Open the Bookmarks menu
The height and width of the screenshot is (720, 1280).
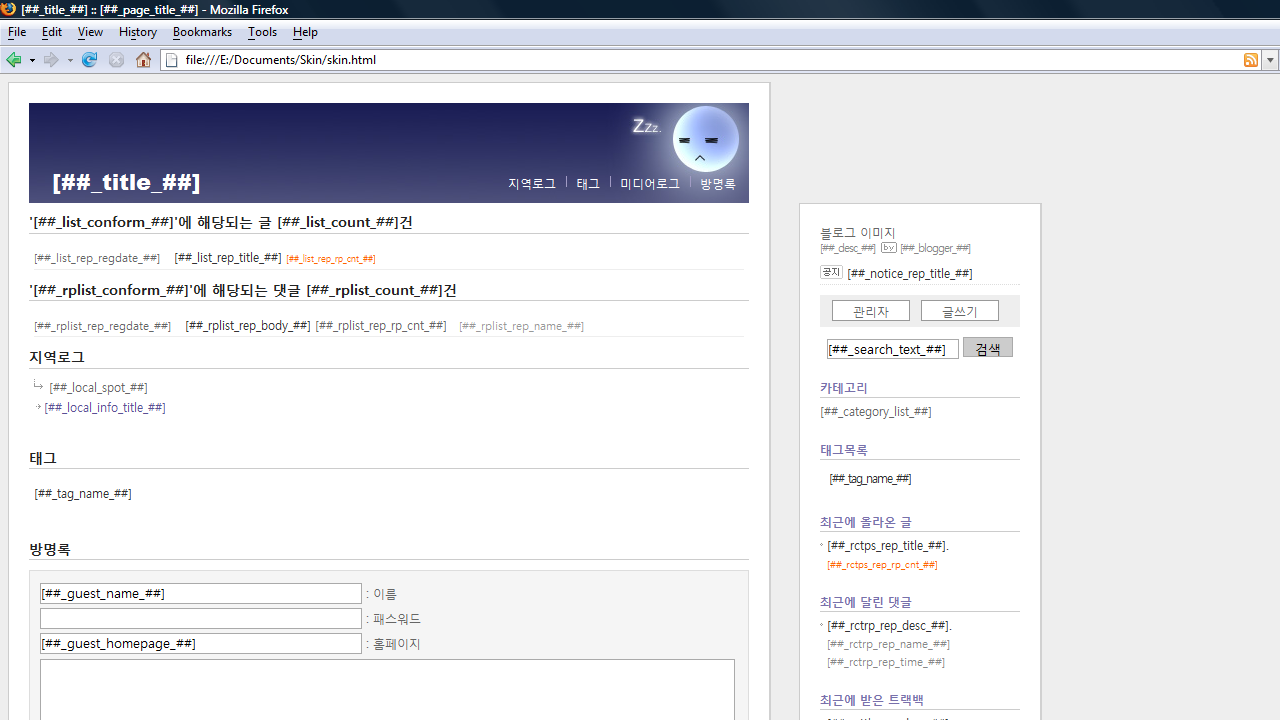click(202, 32)
